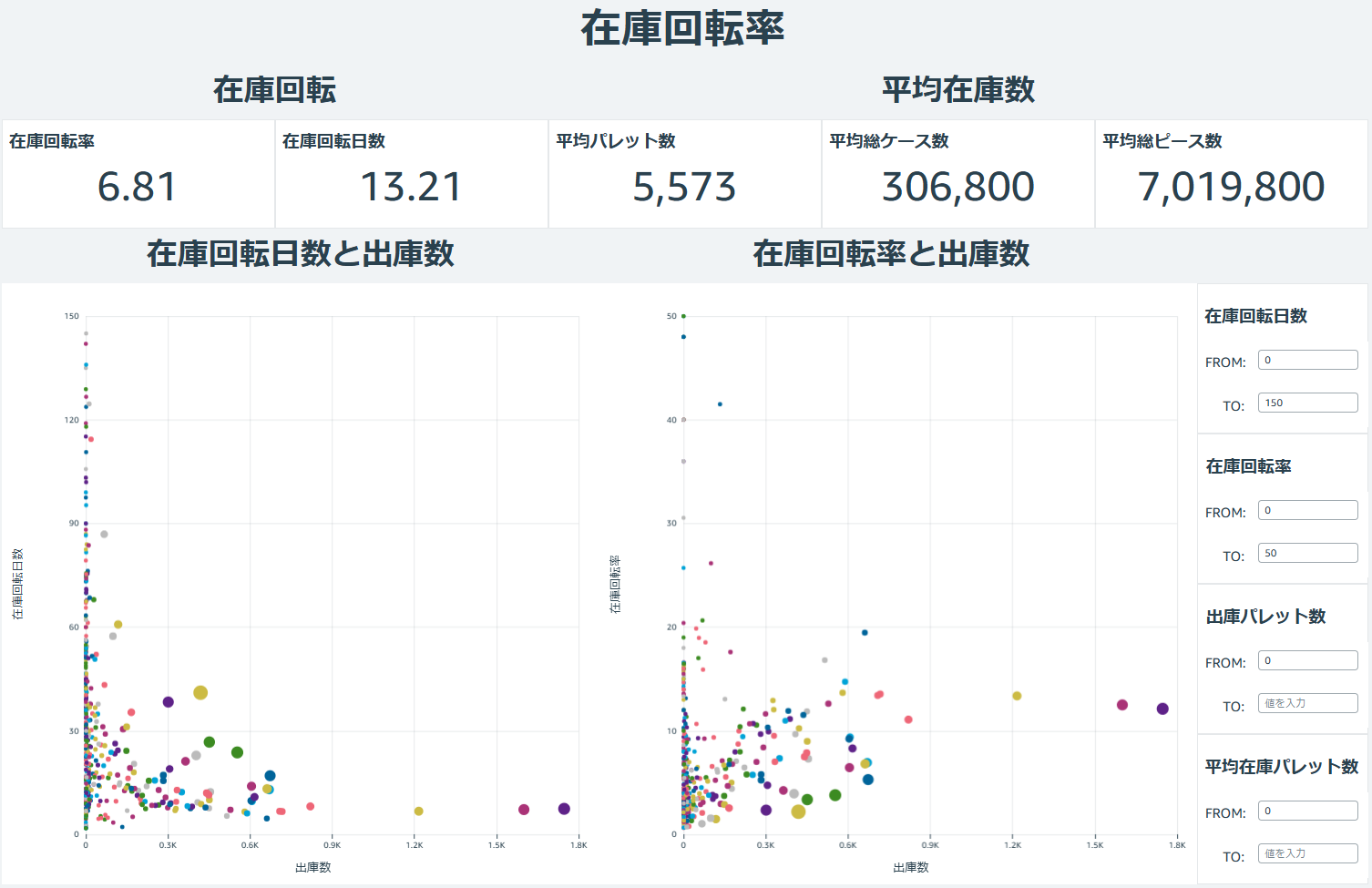Select the large purple bubble near 1.8K 出庫数
This screenshot has width=1372, height=888.
click(562, 807)
